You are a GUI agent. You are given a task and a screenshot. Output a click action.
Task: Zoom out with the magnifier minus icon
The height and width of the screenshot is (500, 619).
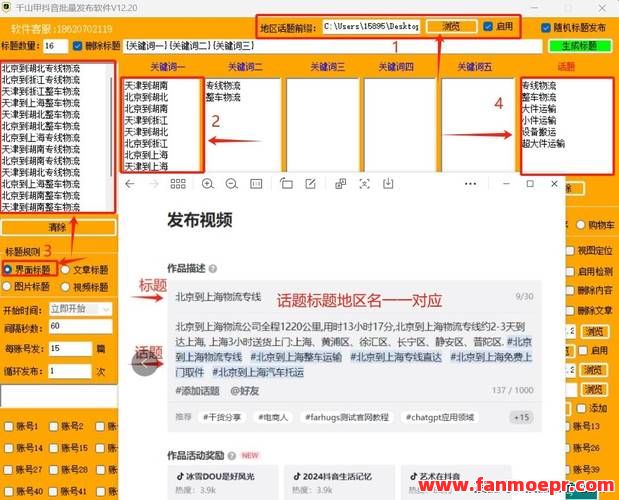pos(232,184)
